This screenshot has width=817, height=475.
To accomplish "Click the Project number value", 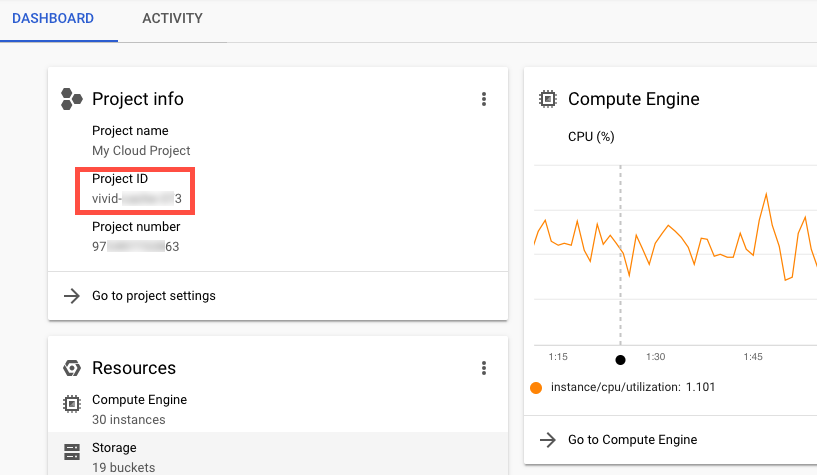I will pos(136,247).
